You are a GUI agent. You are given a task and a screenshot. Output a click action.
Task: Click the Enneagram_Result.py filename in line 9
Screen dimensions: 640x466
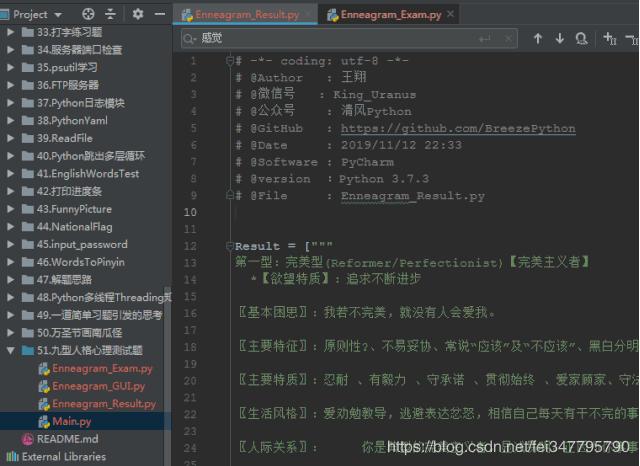pyautogui.click(x=413, y=196)
